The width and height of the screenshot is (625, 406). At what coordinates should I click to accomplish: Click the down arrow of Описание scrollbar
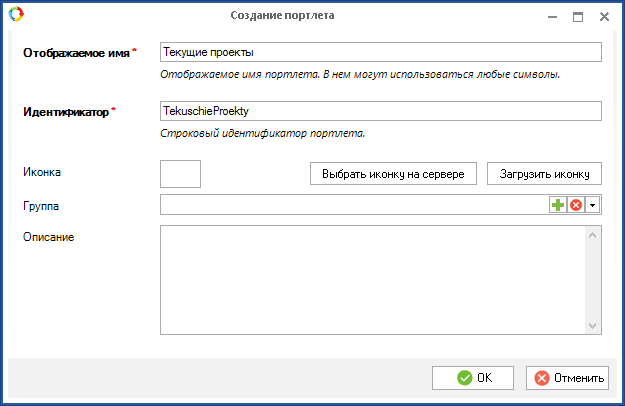[592, 325]
